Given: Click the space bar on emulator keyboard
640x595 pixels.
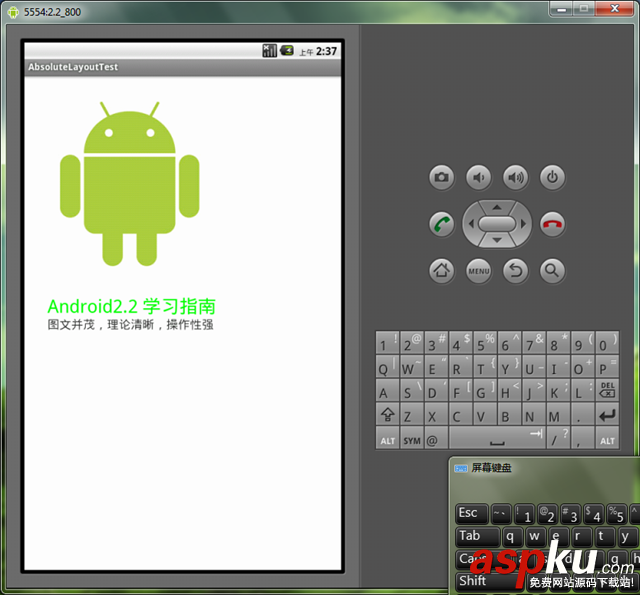Looking at the screenshot, I should pyautogui.click(x=497, y=439).
